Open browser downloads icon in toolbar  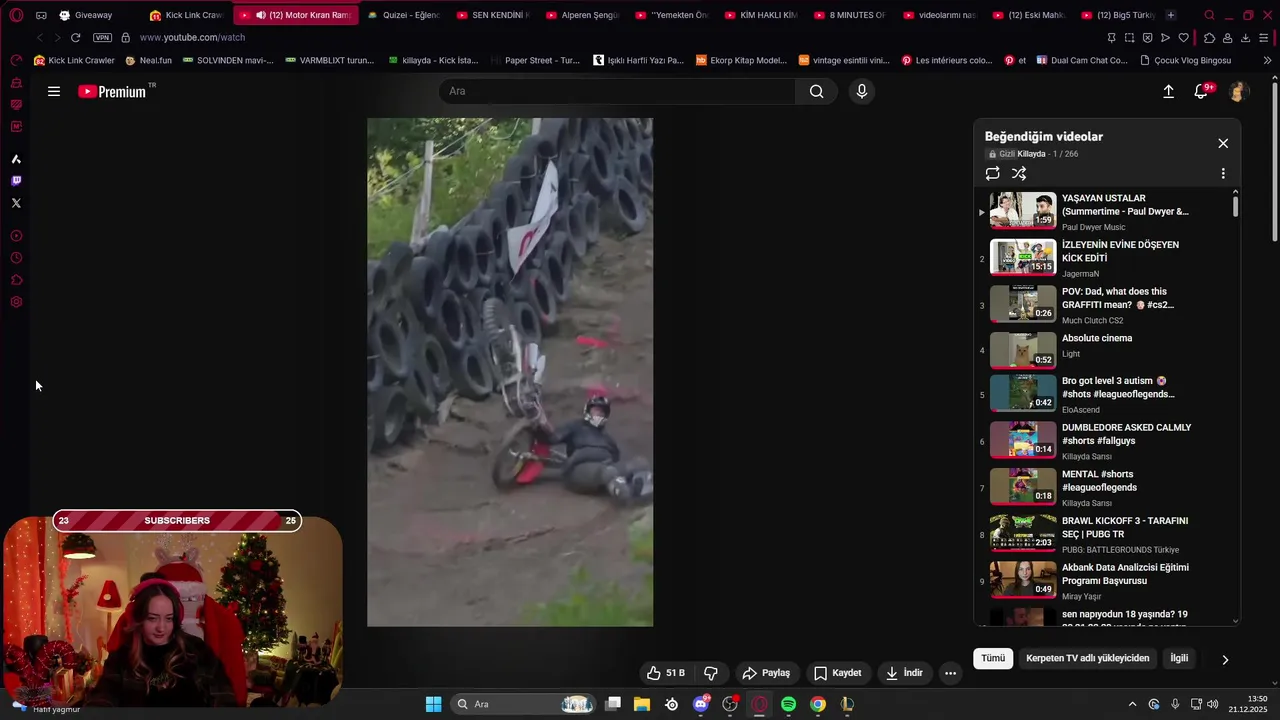point(1245,38)
